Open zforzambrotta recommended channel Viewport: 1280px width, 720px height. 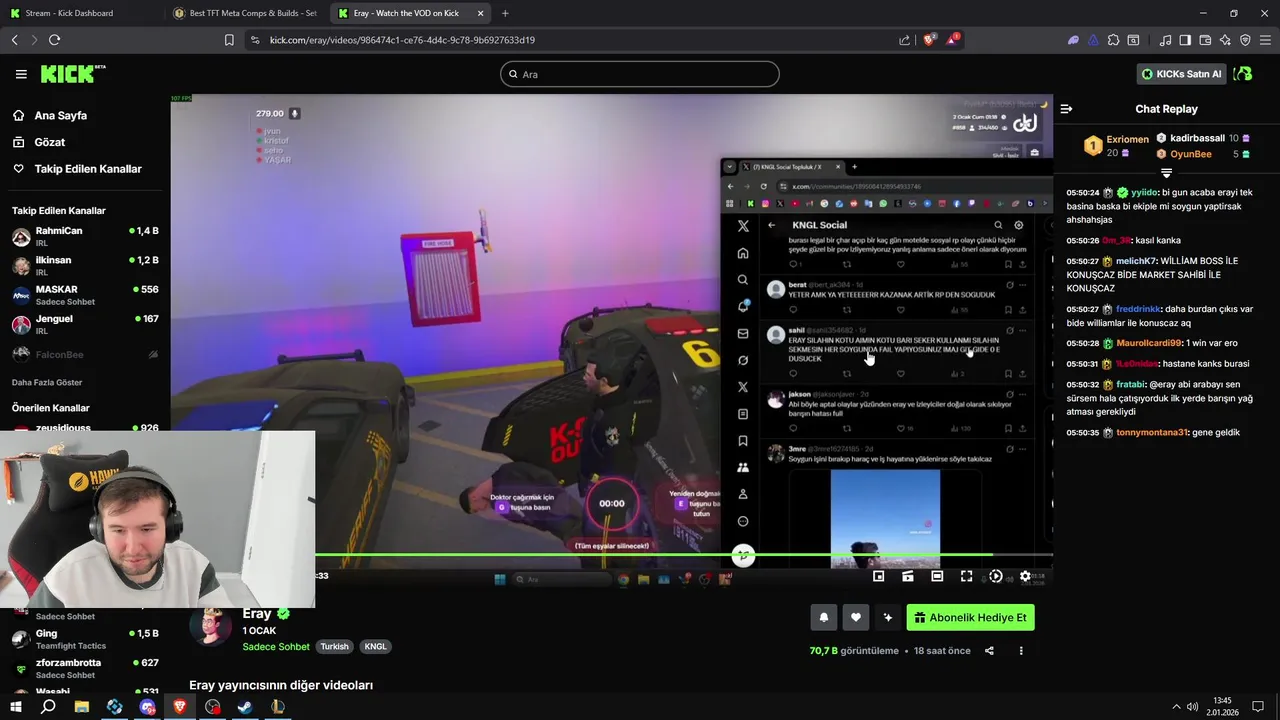[x=85, y=668]
